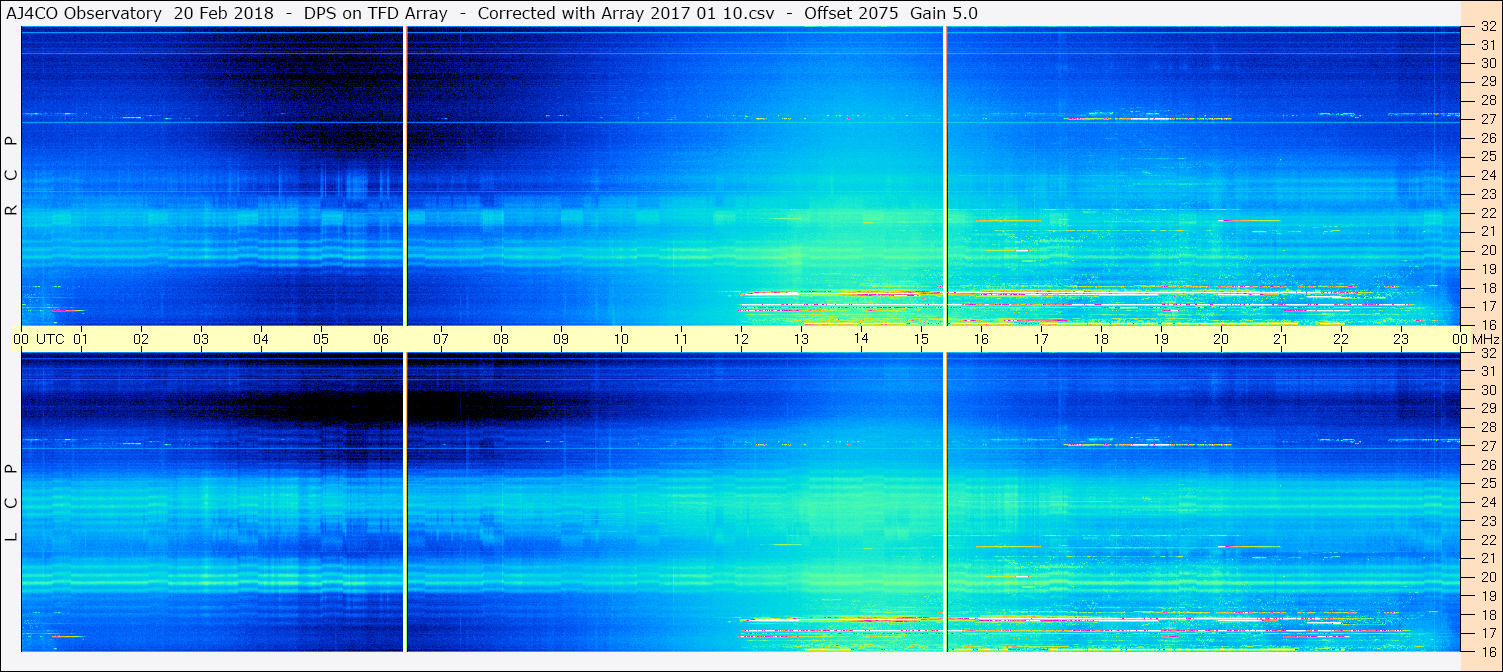Click the white vertical marker in LCP panel near 15 UTC
This screenshot has height=672, width=1503.
click(945, 502)
